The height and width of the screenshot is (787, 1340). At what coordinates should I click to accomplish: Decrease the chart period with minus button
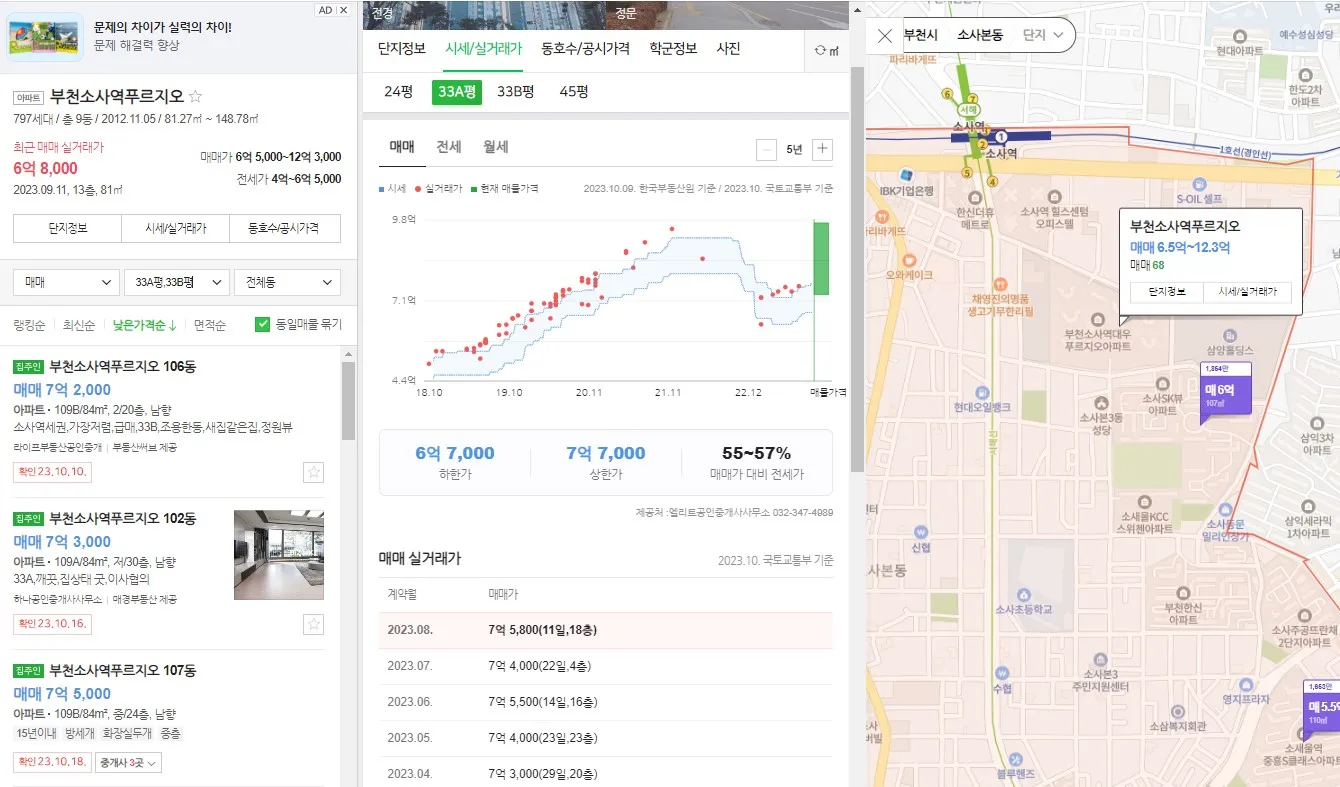(x=766, y=149)
